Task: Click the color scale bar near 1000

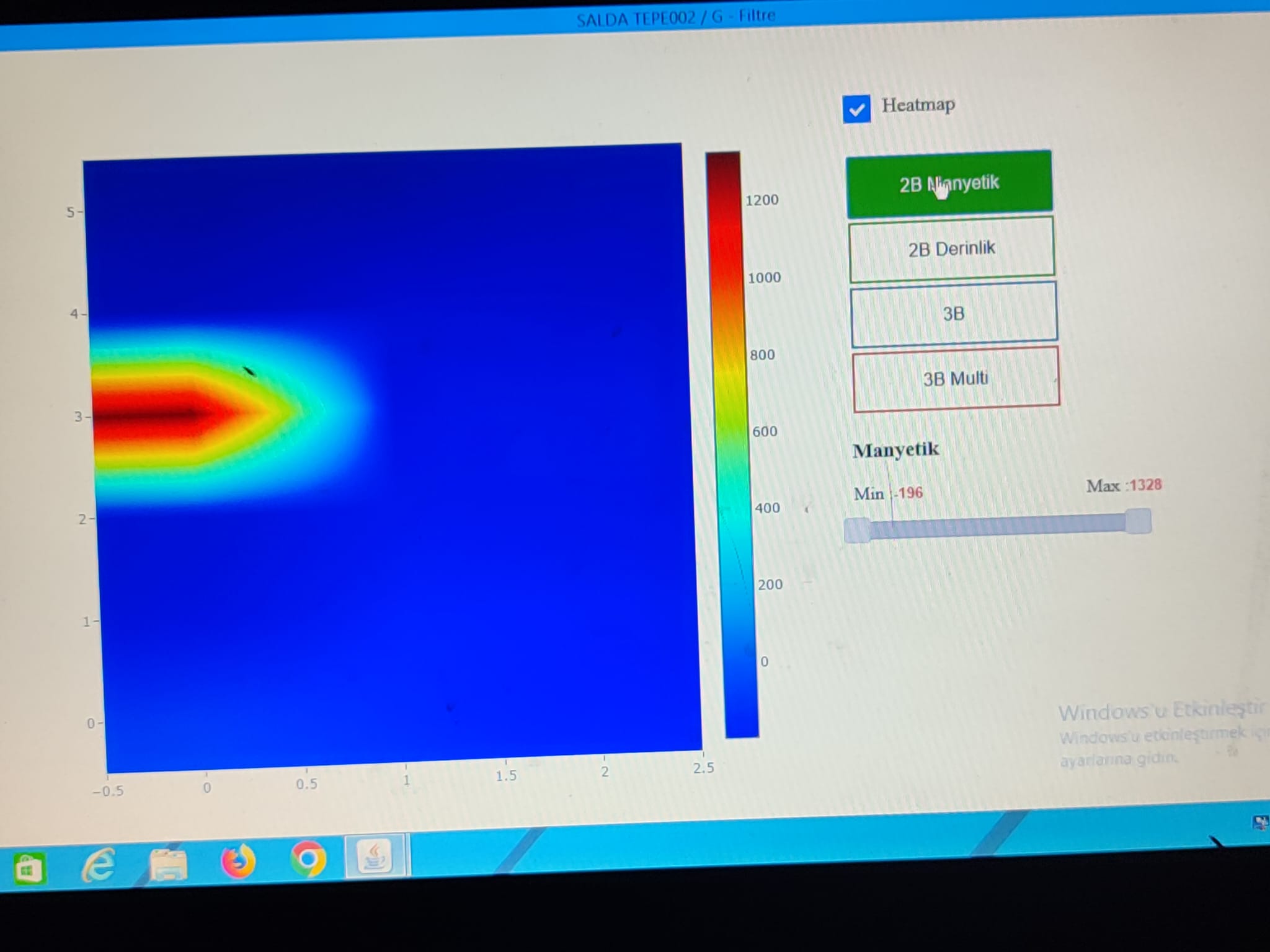Action: 727,279
